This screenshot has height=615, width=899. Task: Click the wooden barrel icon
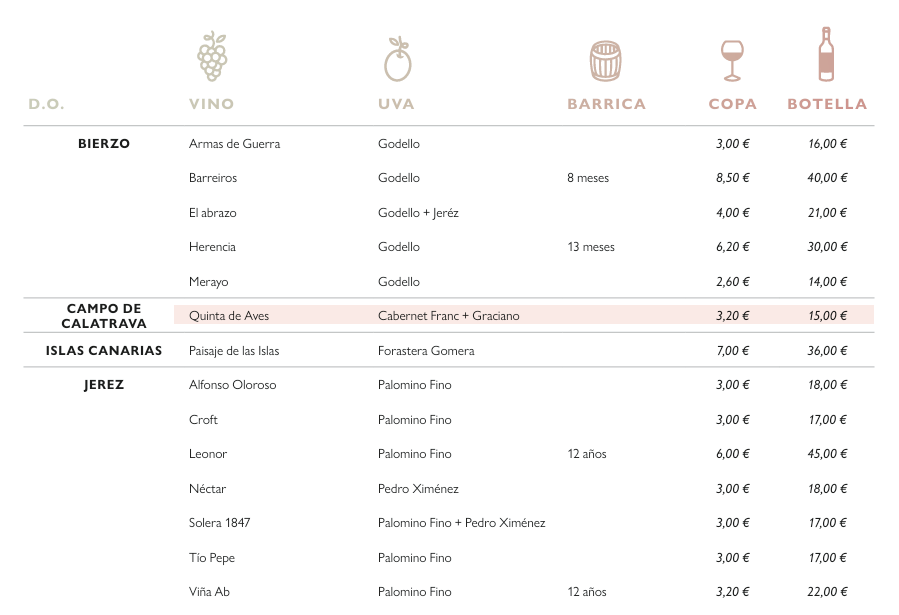[606, 61]
